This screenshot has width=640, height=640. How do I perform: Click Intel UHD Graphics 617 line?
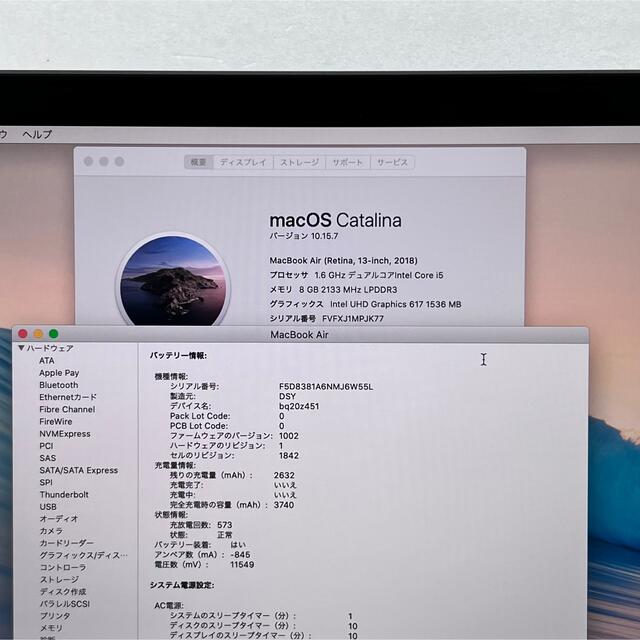pos(365,304)
